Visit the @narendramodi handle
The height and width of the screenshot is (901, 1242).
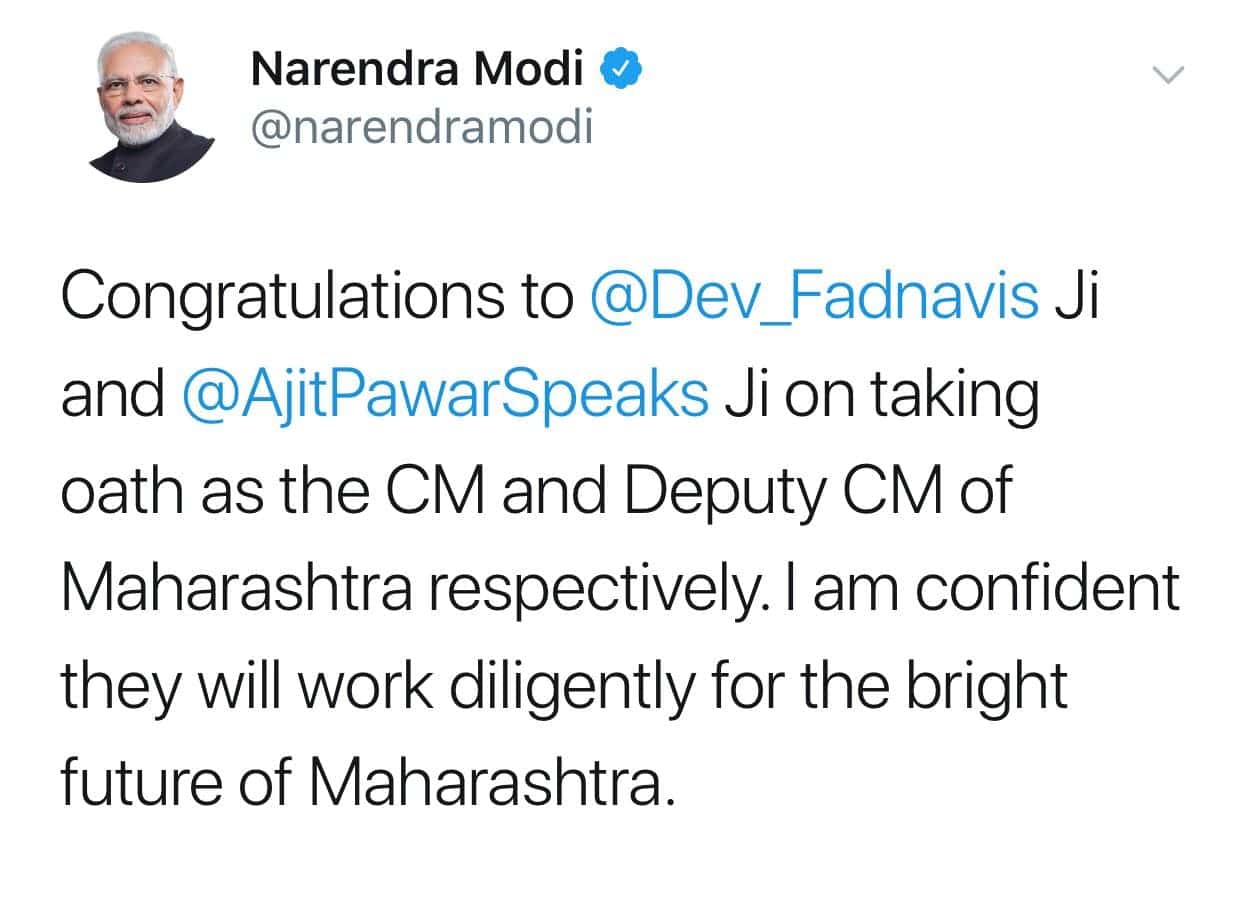click(x=421, y=127)
